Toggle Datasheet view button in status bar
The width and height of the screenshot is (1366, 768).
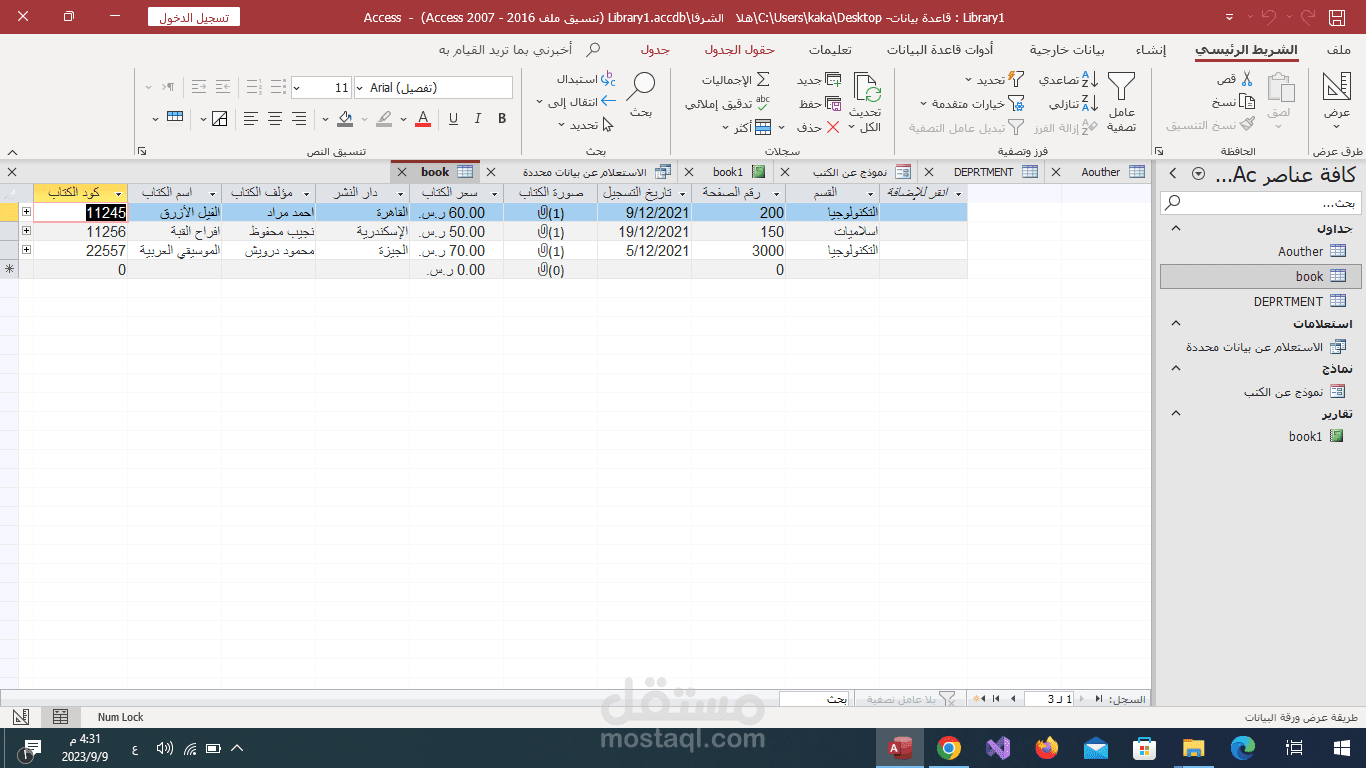click(x=60, y=716)
